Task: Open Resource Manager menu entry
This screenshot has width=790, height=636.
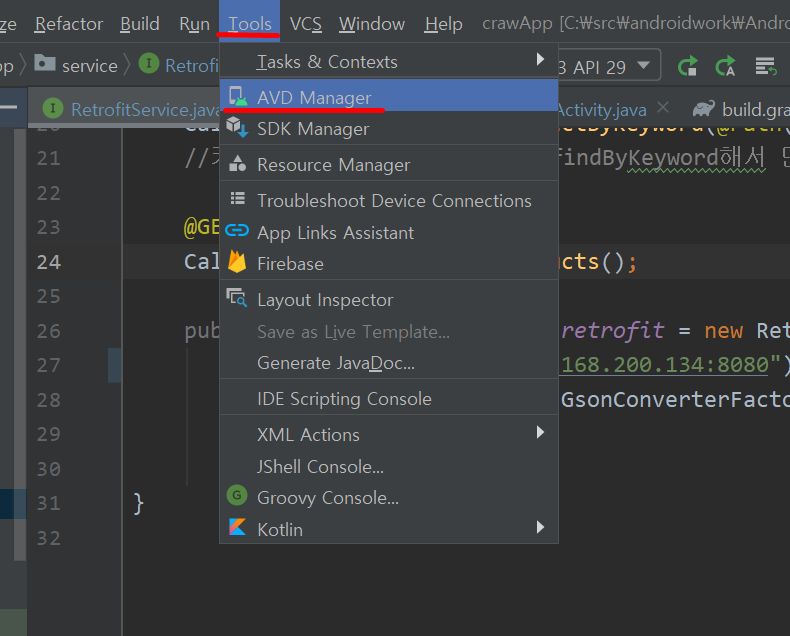Action: [389, 164]
